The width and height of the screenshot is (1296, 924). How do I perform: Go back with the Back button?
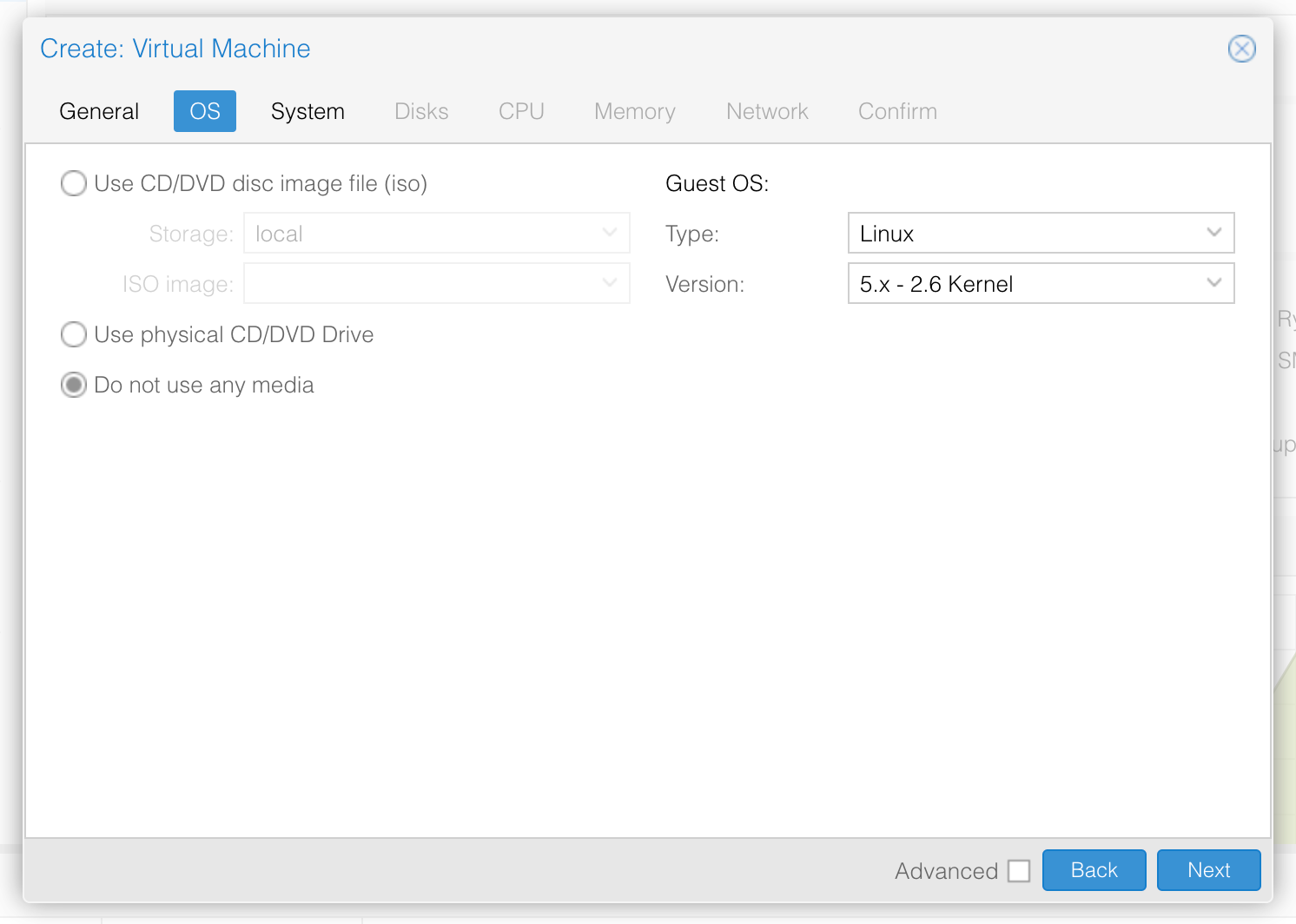(1094, 870)
